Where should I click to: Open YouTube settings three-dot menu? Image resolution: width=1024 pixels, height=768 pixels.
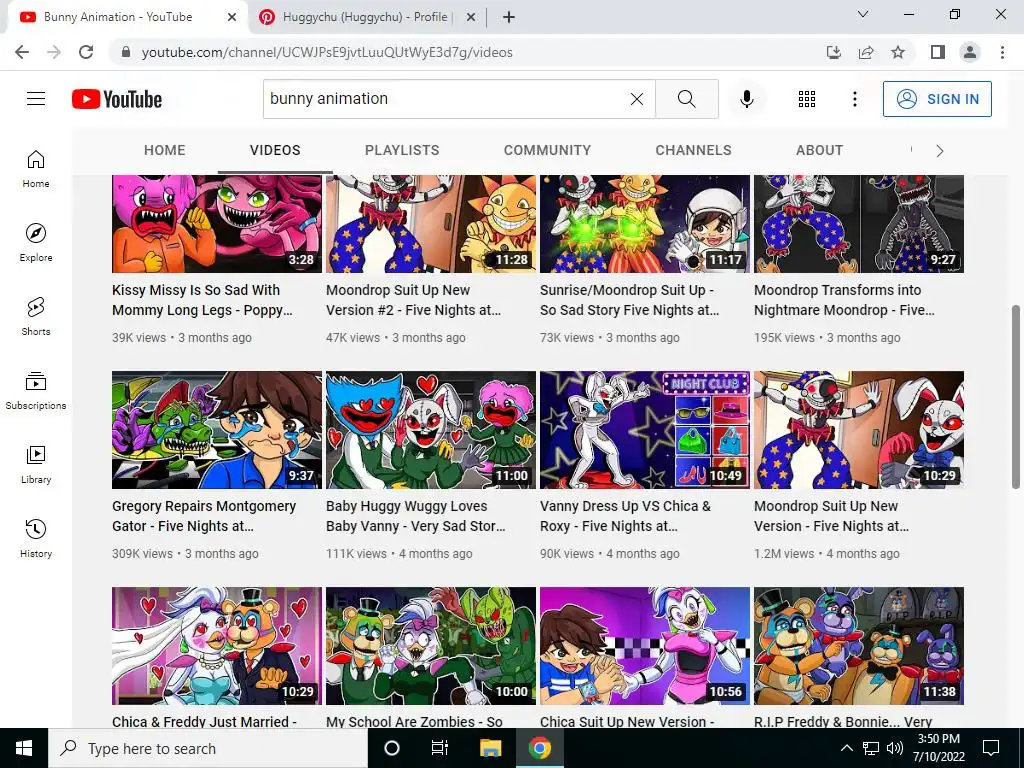[854, 99]
